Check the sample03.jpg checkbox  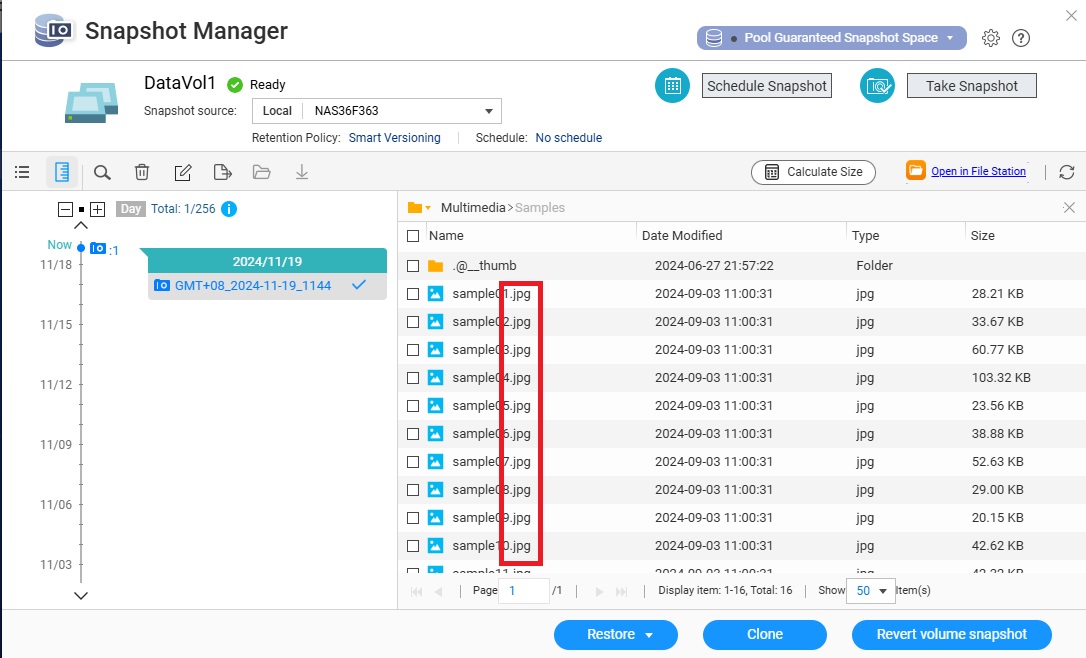coord(413,350)
